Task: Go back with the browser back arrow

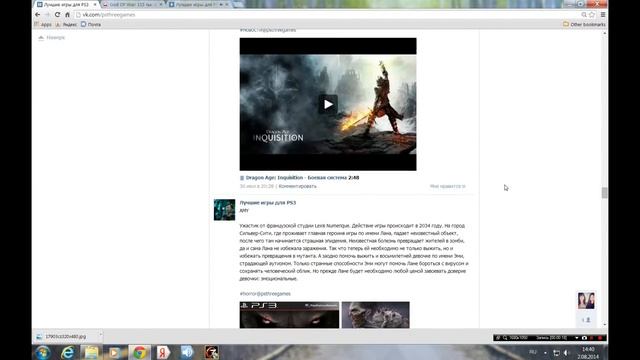Action: coord(38,15)
